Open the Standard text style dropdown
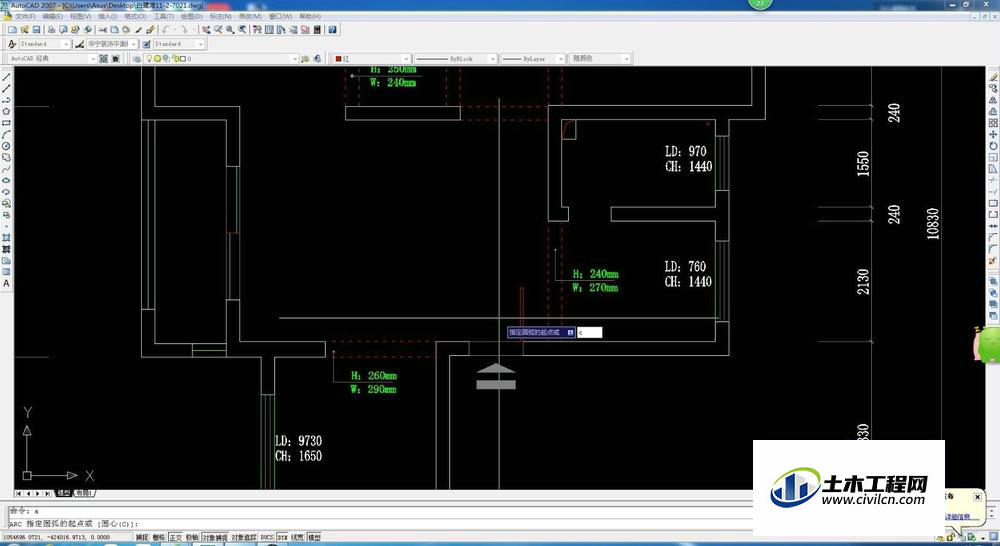This screenshot has height=546, width=1000. 43,44
